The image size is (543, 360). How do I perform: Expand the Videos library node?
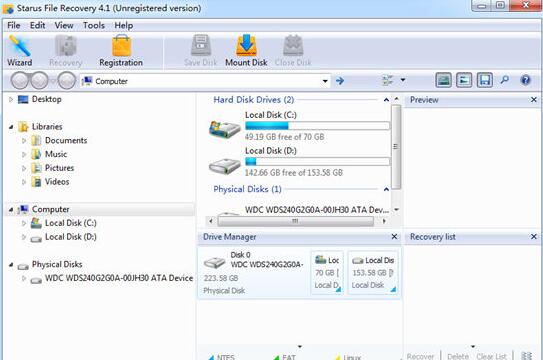[24, 182]
